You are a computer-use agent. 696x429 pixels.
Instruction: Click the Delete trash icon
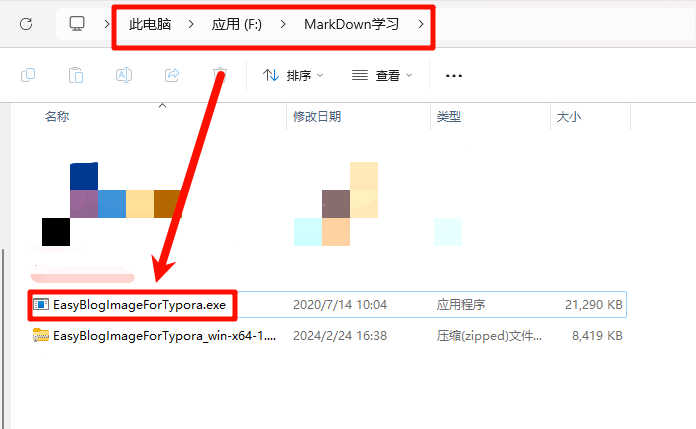click(220, 75)
